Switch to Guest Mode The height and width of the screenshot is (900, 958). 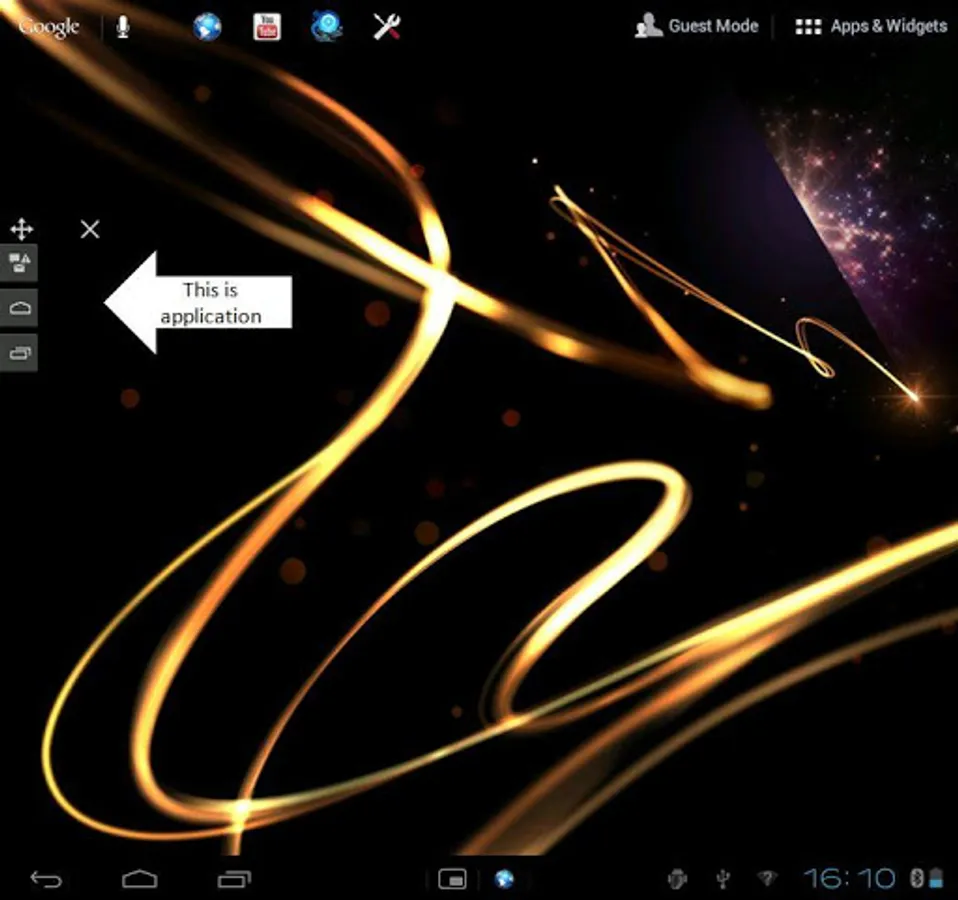point(697,26)
